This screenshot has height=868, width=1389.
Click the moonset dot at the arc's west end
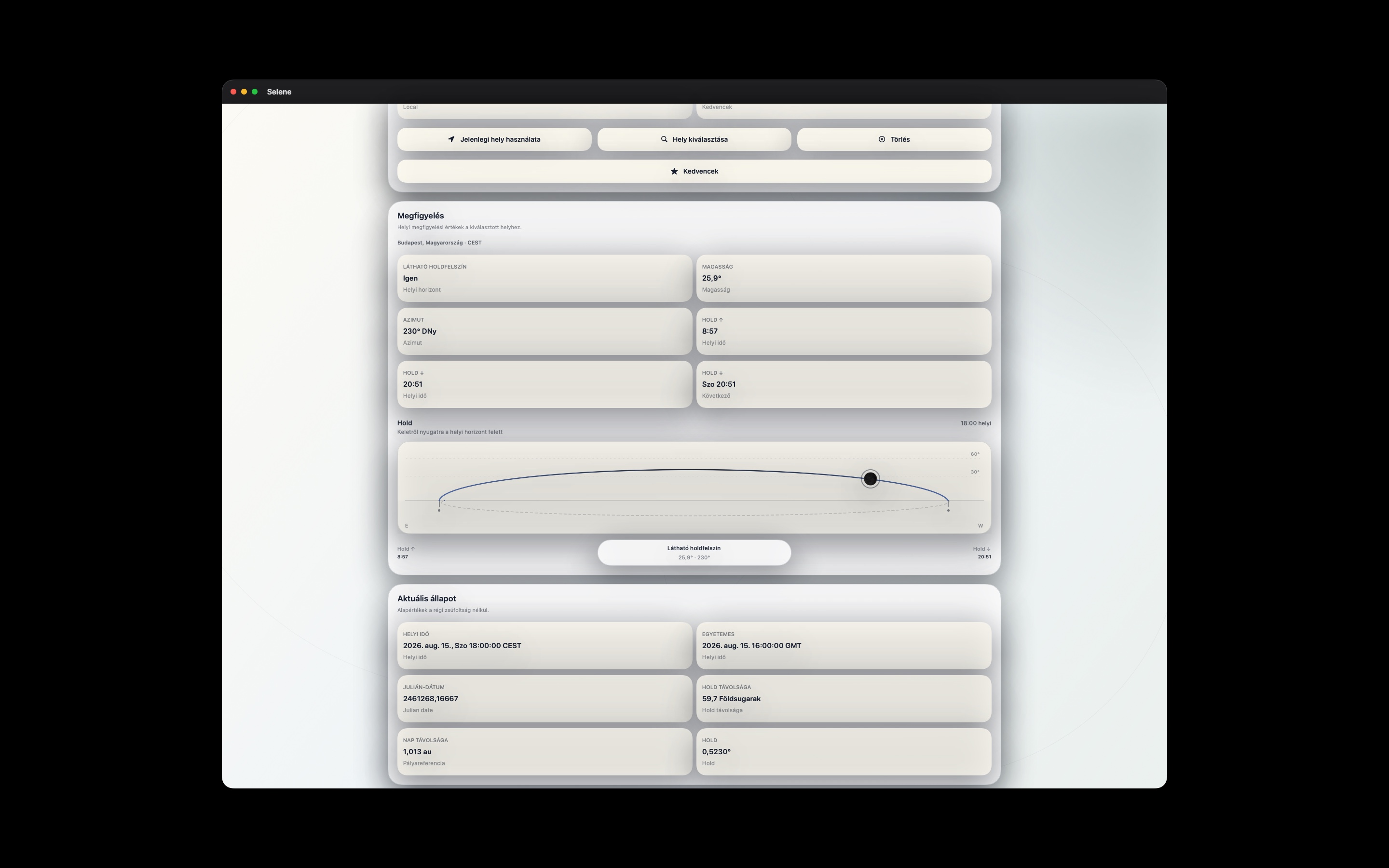(948, 510)
